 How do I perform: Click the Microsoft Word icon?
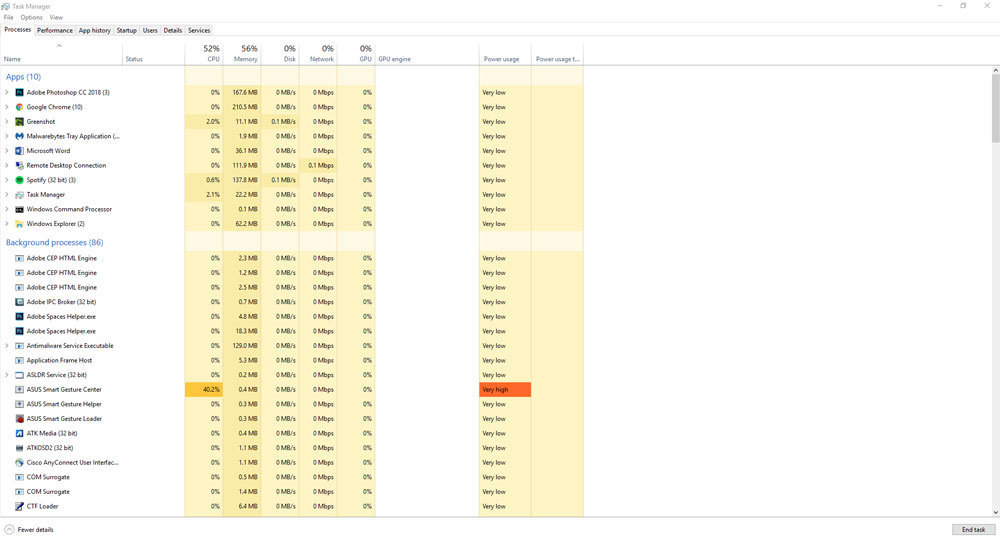point(19,151)
